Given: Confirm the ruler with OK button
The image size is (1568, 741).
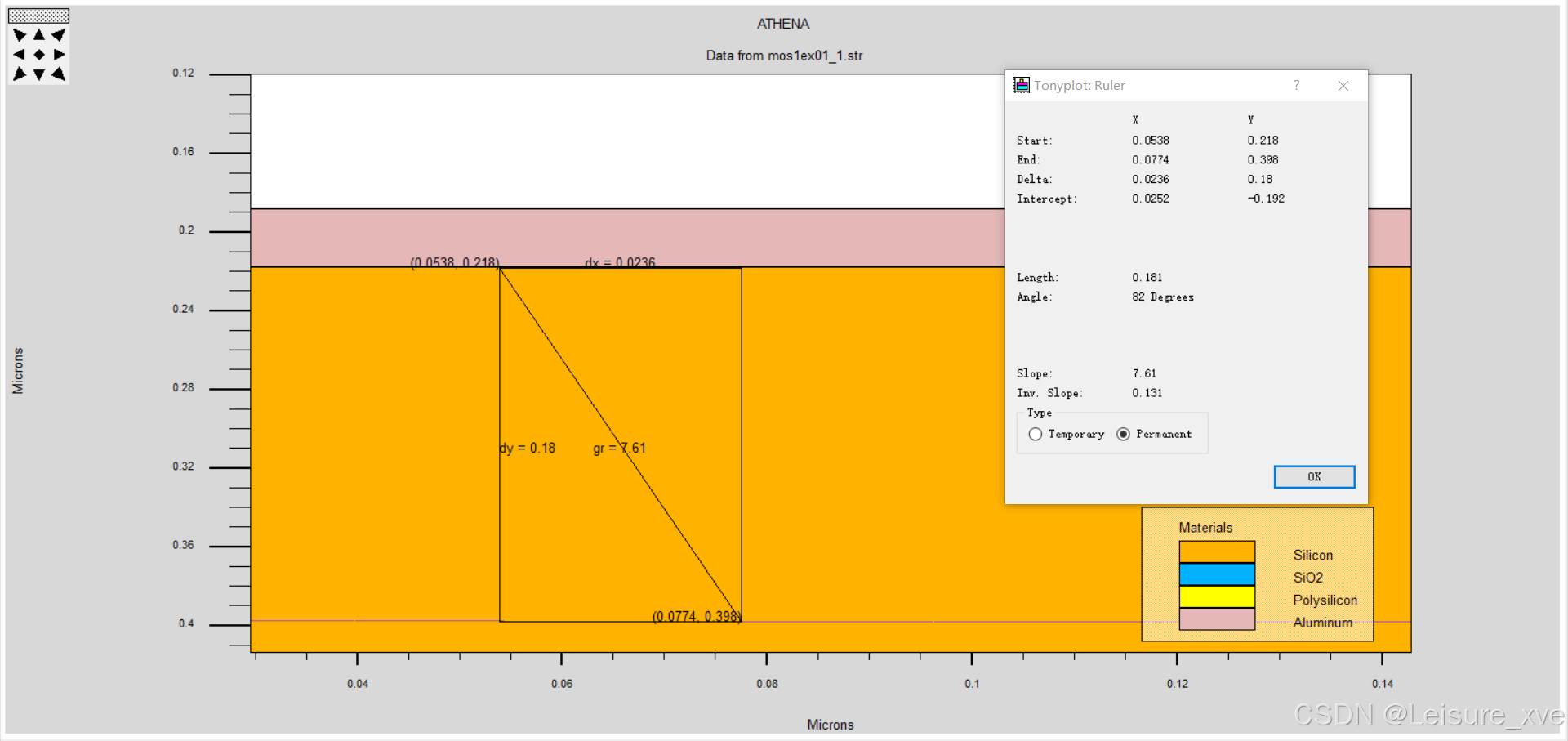Looking at the screenshot, I should click(x=1314, y=476).
